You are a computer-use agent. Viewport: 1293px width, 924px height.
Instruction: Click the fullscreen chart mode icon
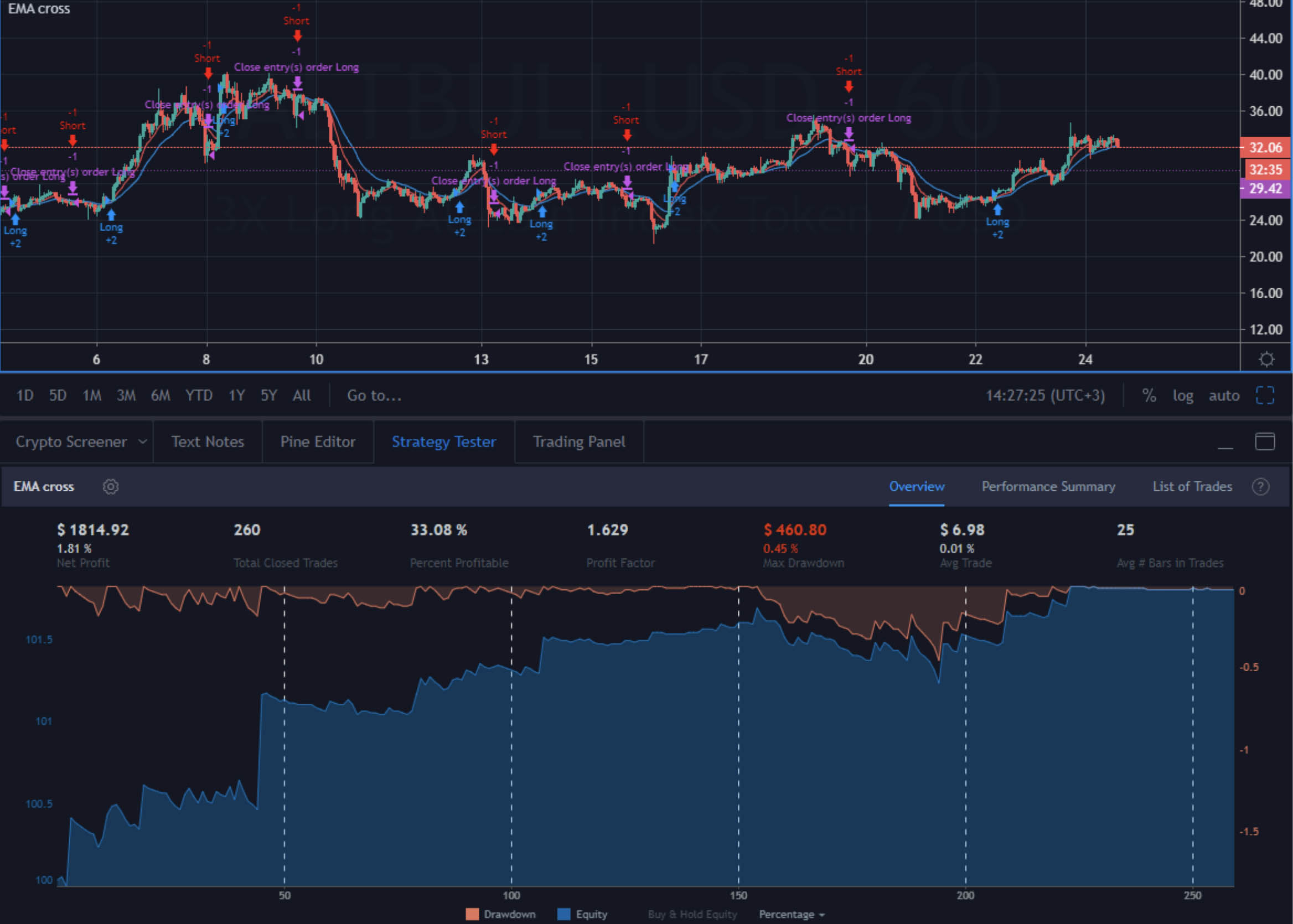[1265, 396]
